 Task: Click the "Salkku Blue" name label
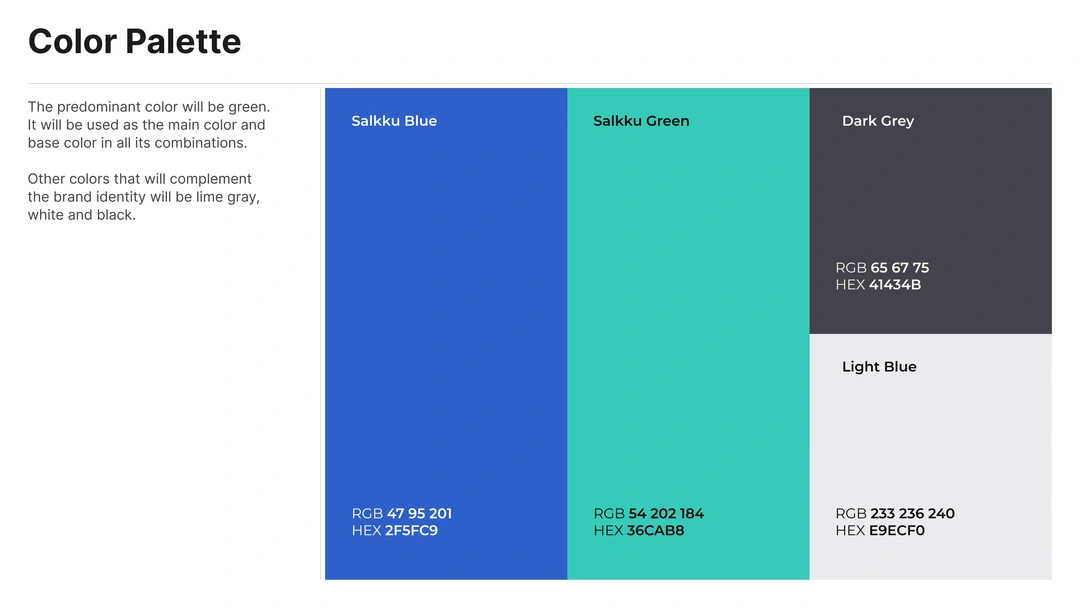click(394, 121)
